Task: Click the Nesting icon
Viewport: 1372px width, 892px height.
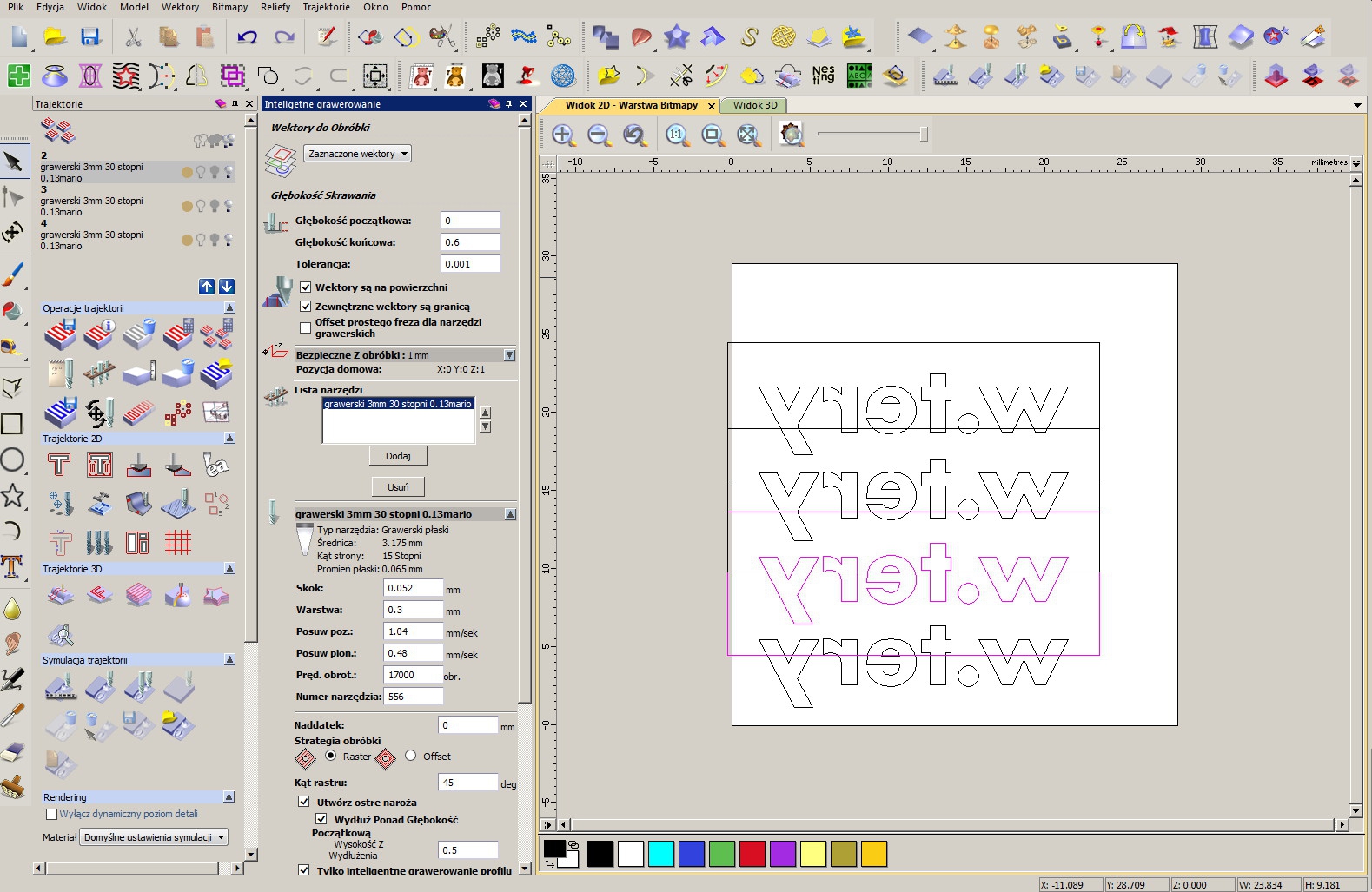Action: click(823, 76)
